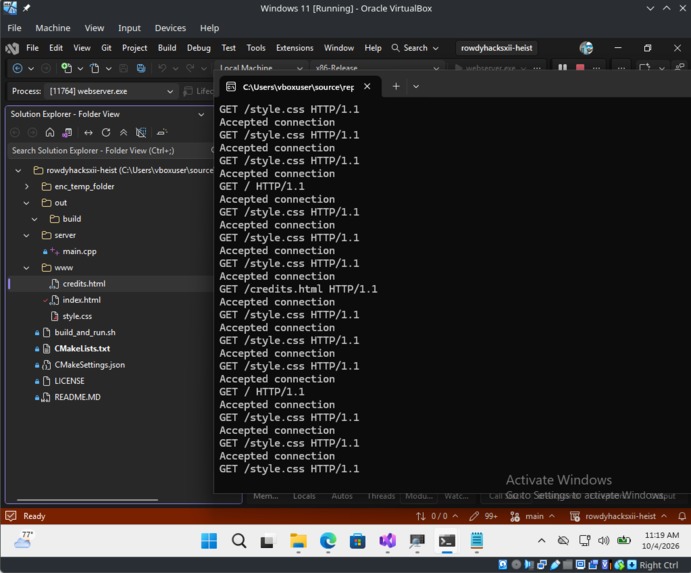Open pending changes pencil 99+ indicator
This screenshot has height=573, width=691.
(x=483, y=516)
